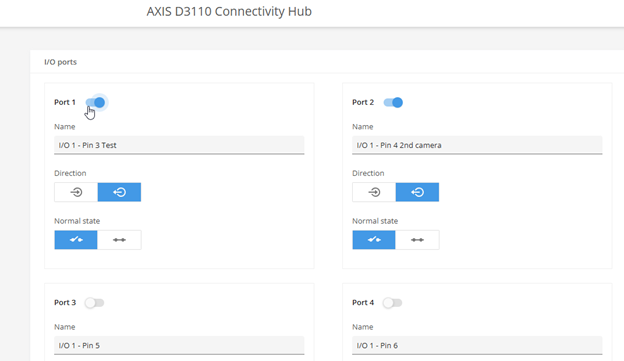Select open circuit normal state for Port 1
The image size is (624, 361).
coord(76,240)
